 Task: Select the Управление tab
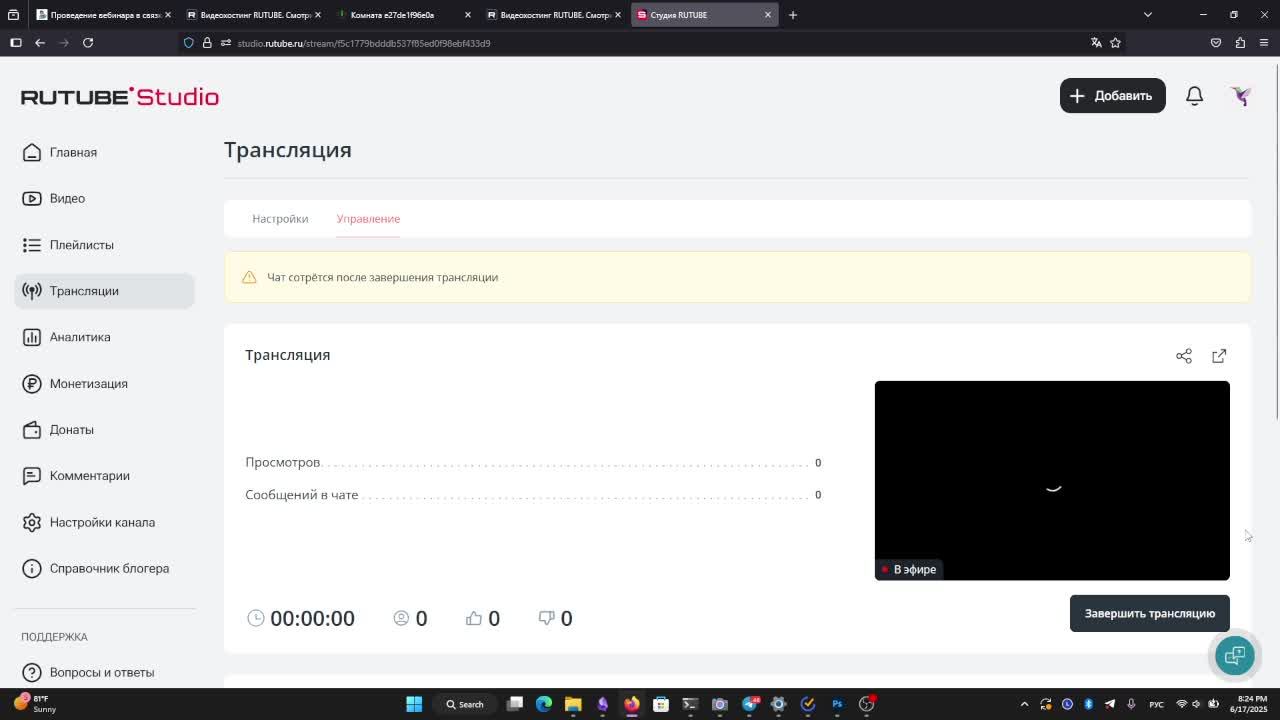pyautogui.click(x=368, y=218)
